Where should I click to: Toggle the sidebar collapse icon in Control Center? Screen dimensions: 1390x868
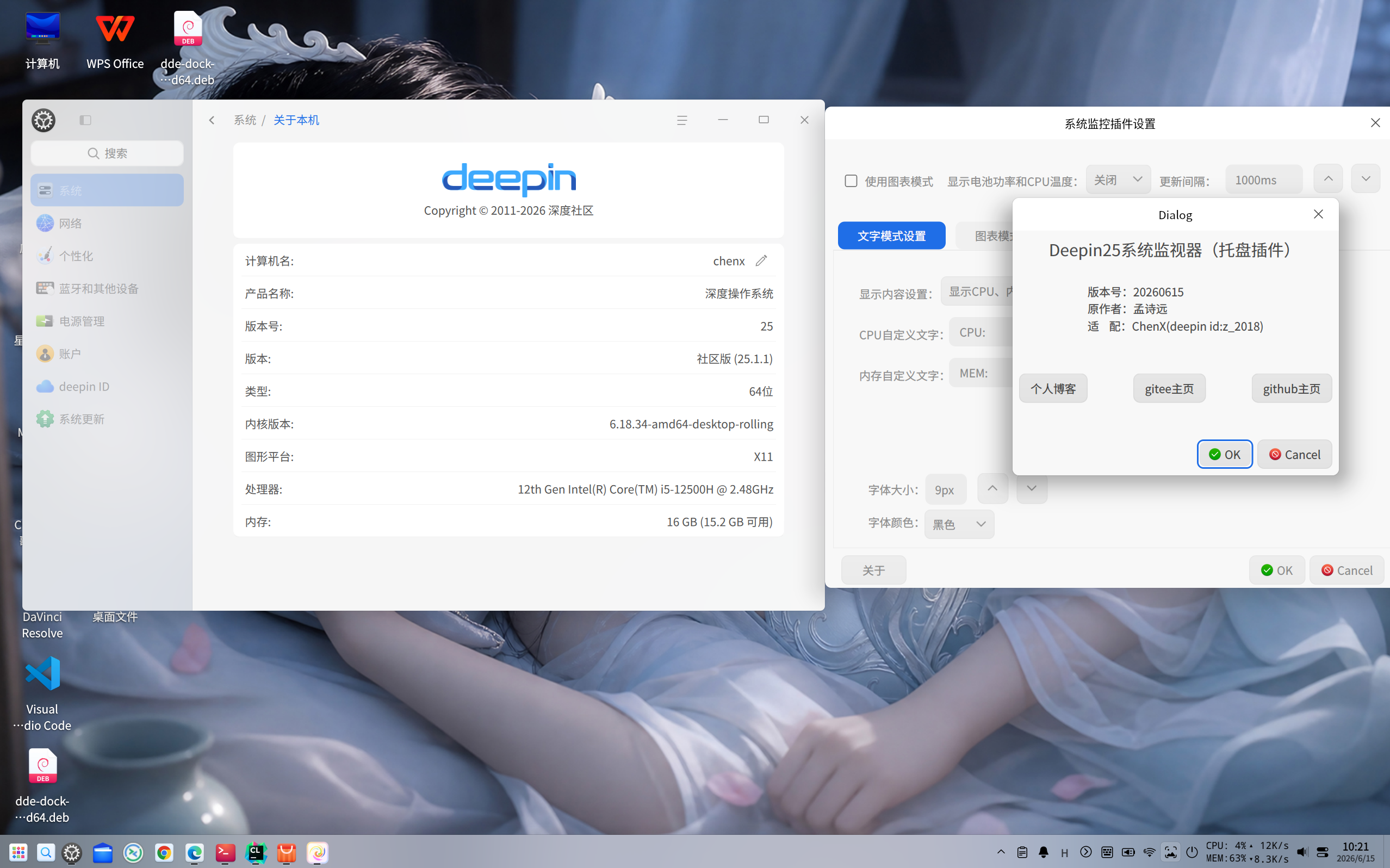pos(85,120)
